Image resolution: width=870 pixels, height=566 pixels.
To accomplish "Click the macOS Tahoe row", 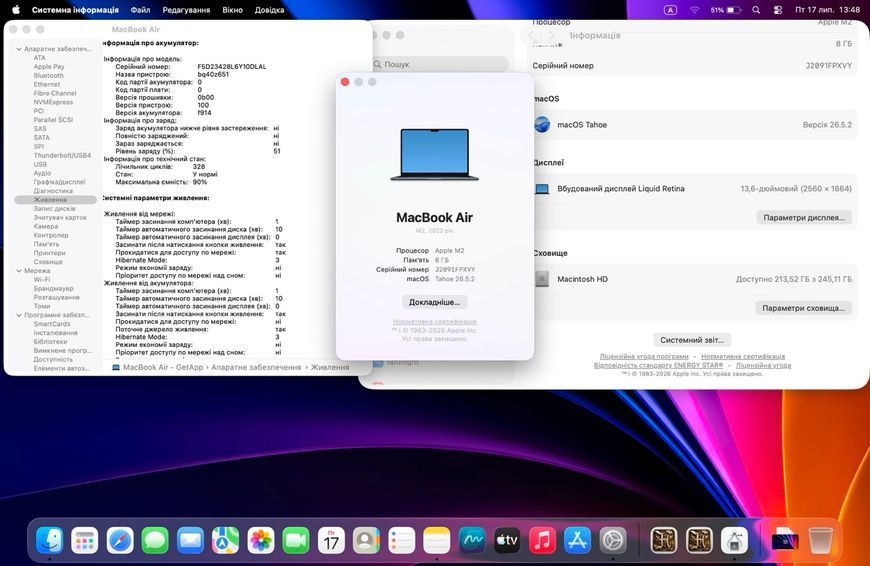I will 693,125.
